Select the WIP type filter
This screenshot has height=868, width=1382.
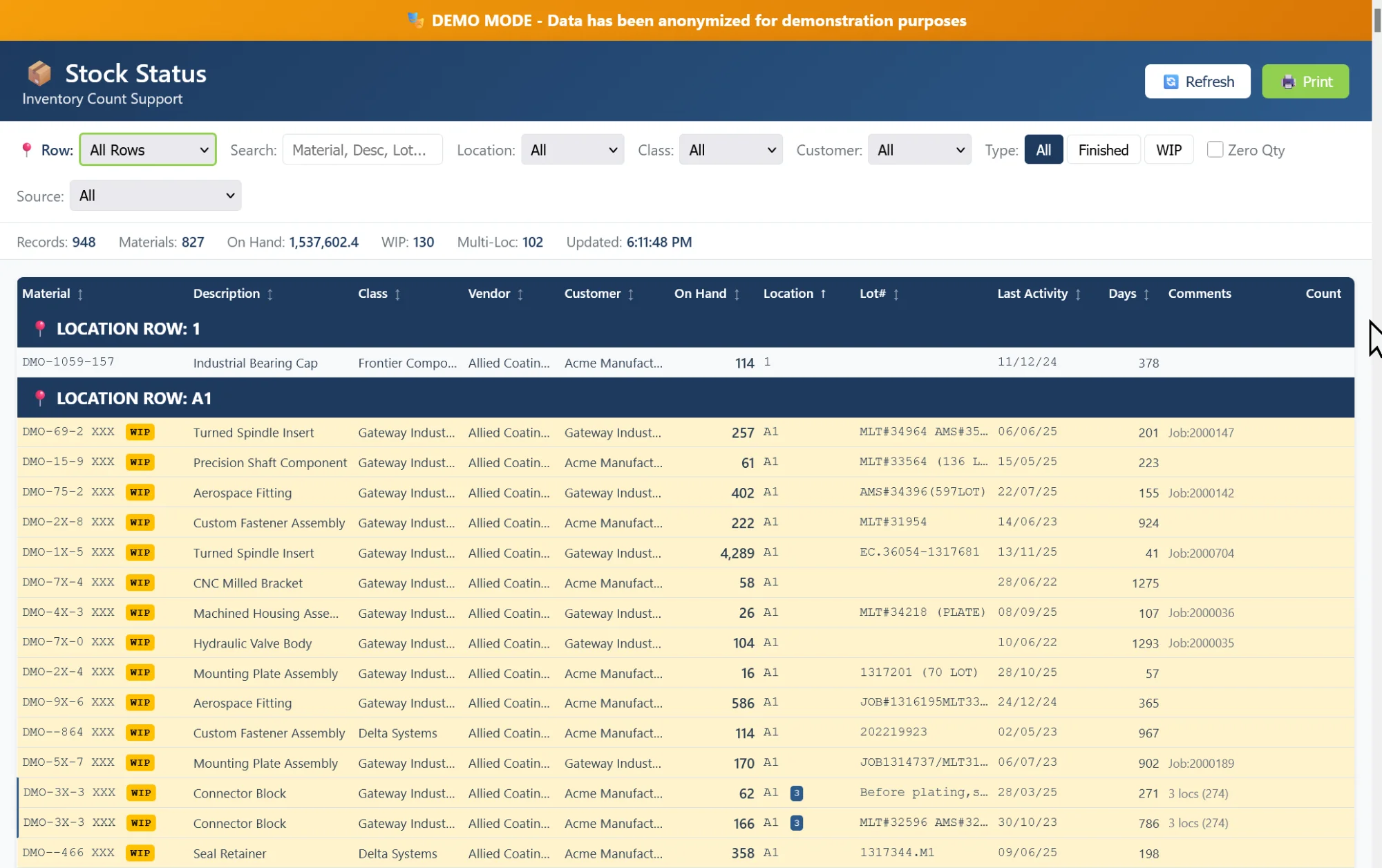click(x=1168, y=150)
